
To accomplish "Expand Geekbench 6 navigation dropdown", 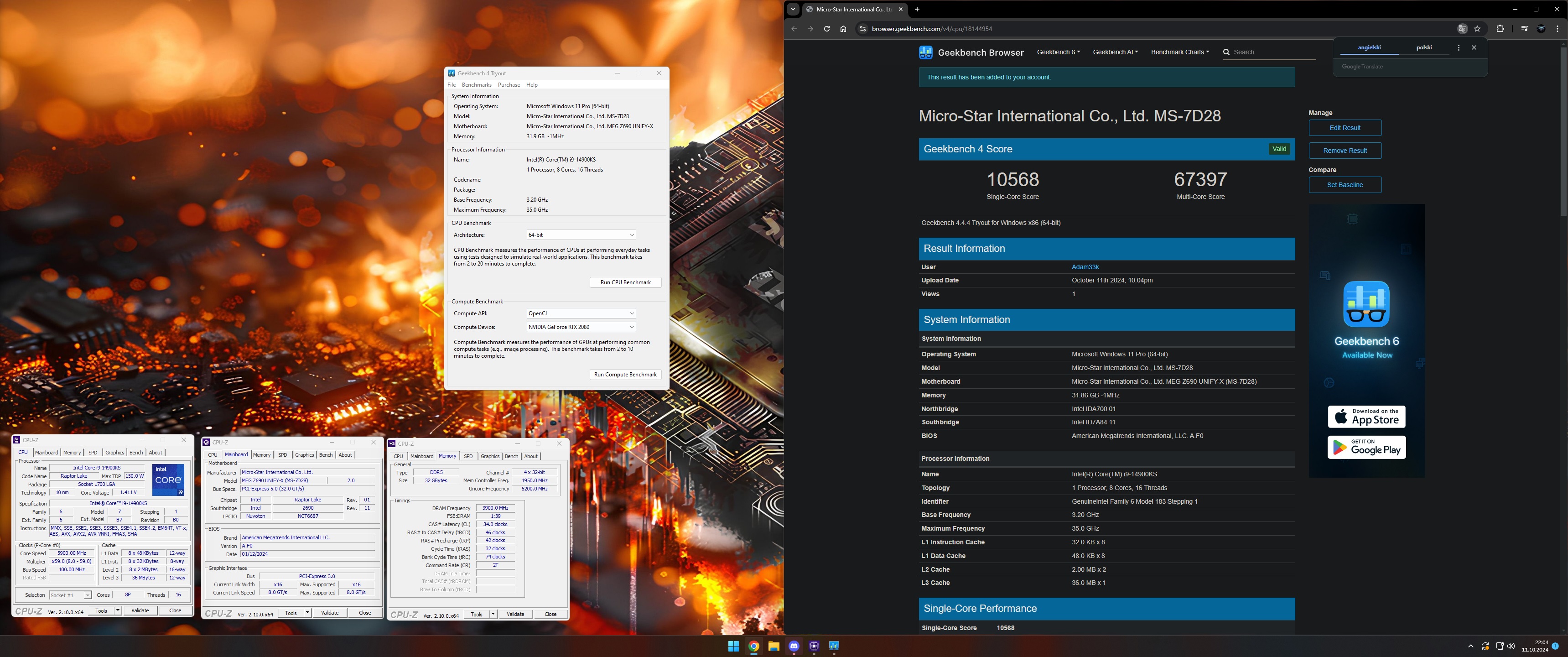I will pyautogui.click(x=1059, y=52).
